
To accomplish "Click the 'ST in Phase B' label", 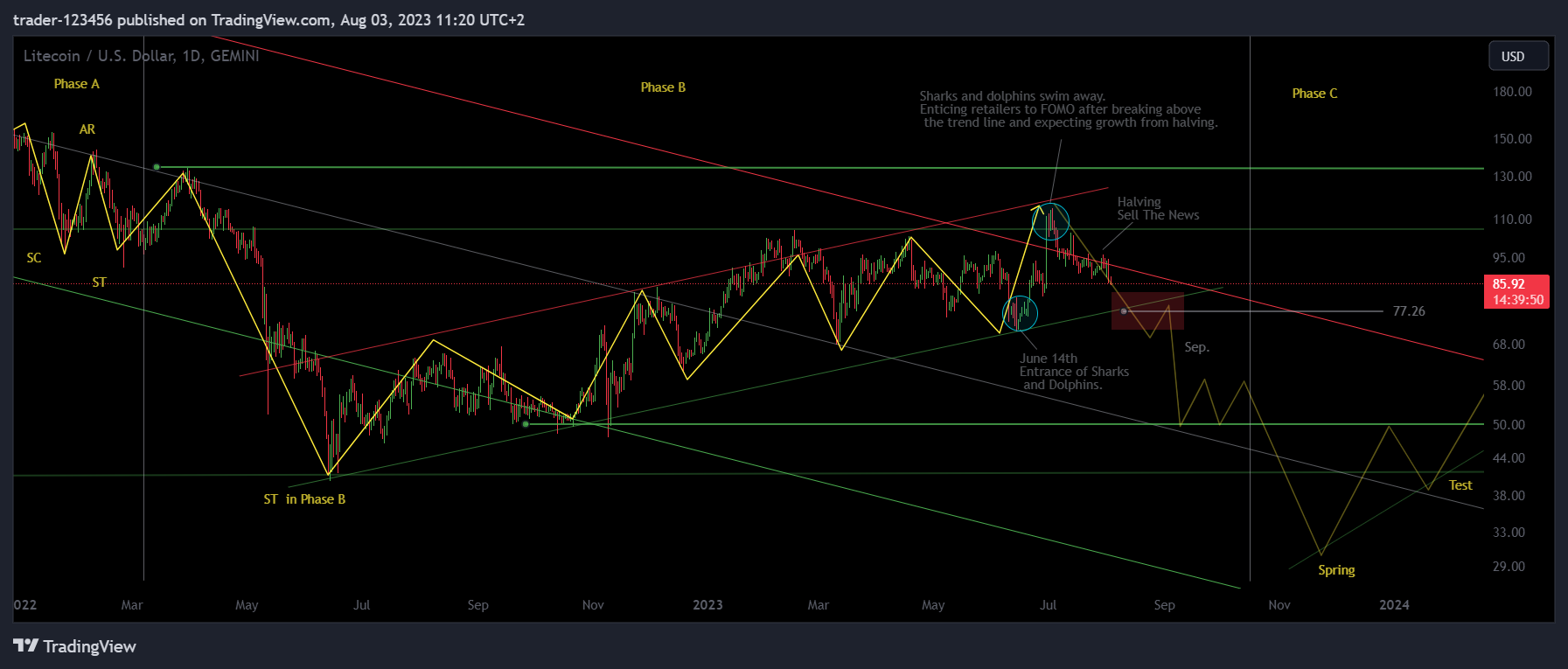I will (304, 499).
